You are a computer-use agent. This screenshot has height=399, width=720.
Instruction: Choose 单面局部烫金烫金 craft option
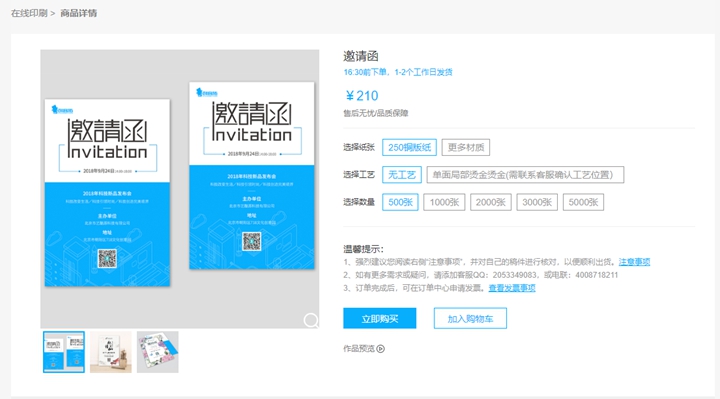(x=525, y=174)
